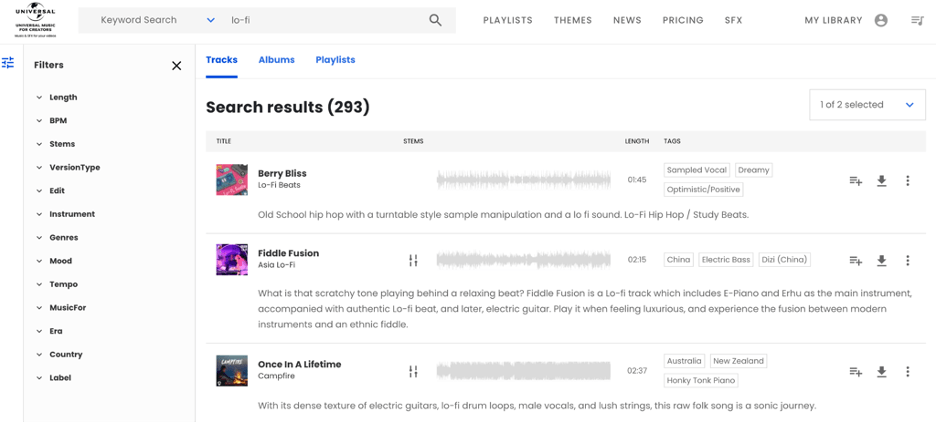Select the Electric Bass tag
This screenshot has height=422, width=936.
click(726, 260)
